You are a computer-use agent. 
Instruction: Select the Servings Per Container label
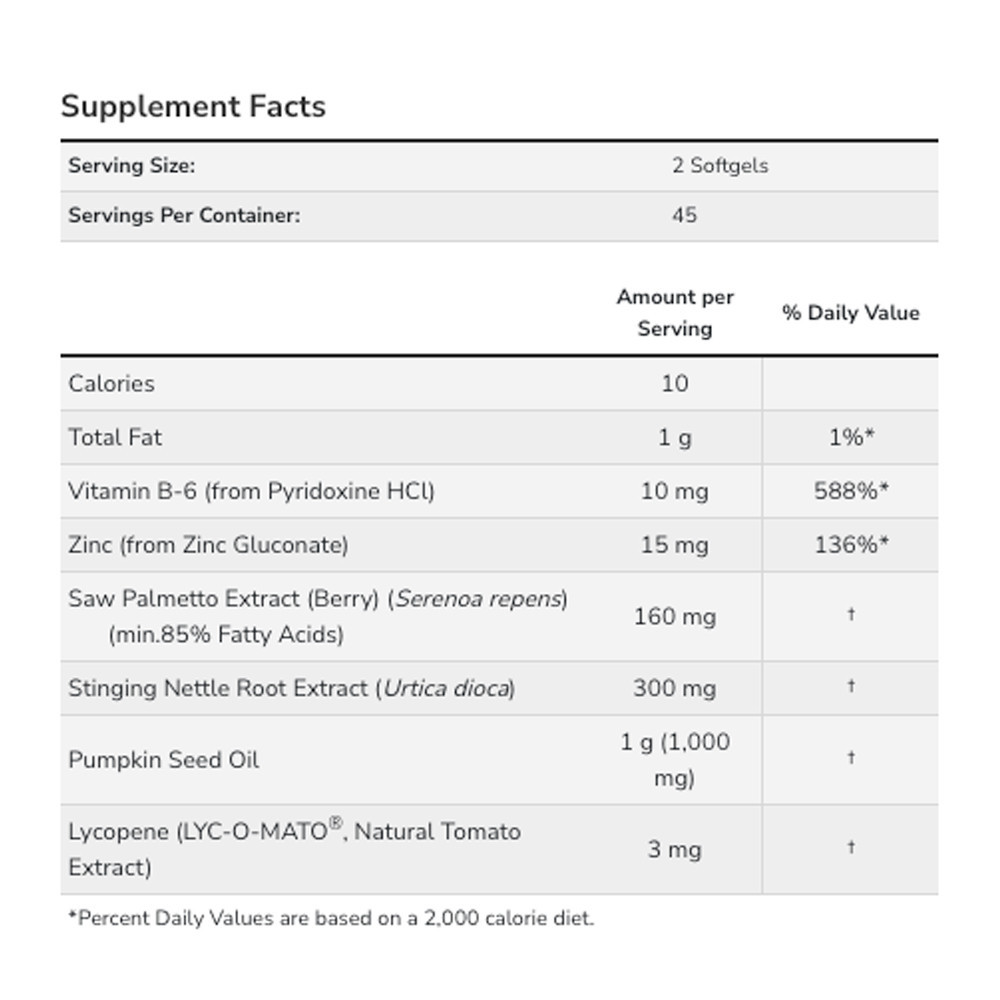click(184, 215)
